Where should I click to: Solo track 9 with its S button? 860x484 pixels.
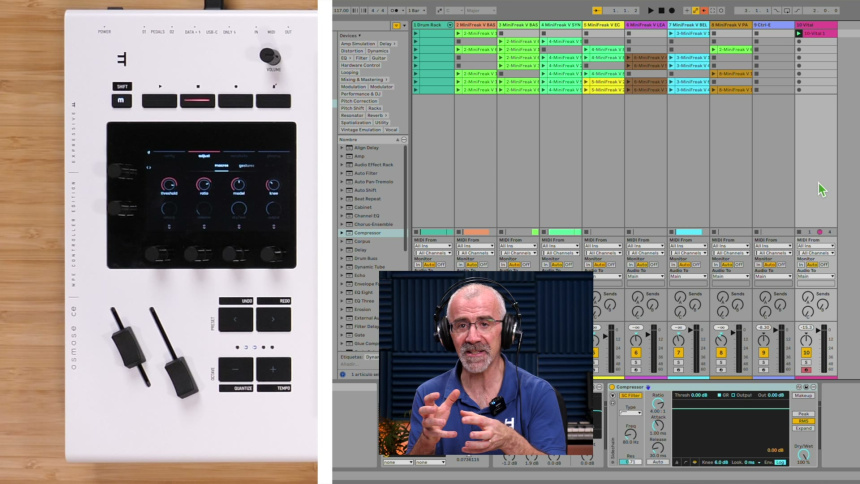(763, 362)
